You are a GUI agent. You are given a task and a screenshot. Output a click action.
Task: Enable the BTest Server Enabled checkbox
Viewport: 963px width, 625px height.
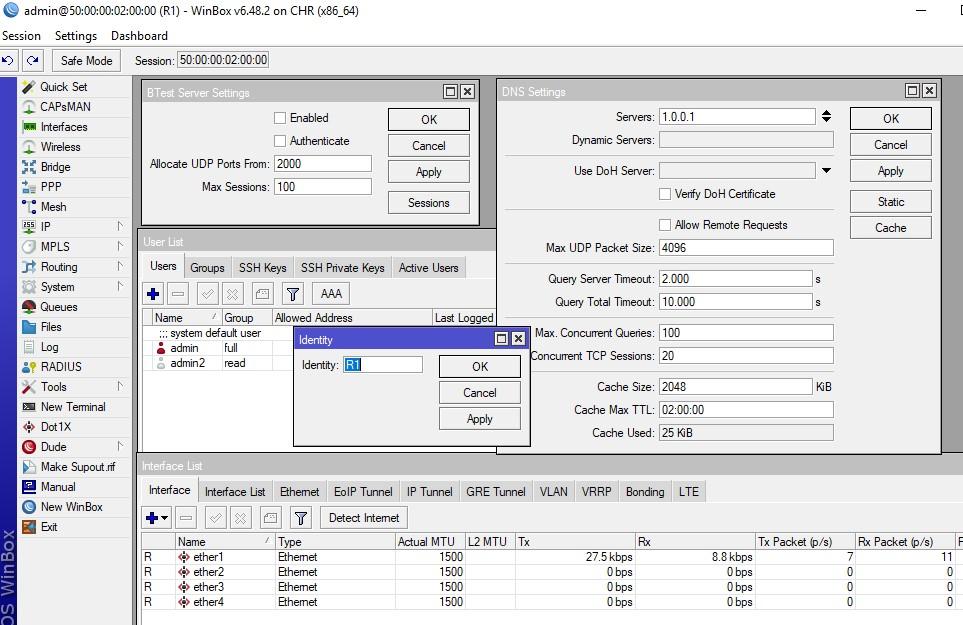(x=280, y=118)
